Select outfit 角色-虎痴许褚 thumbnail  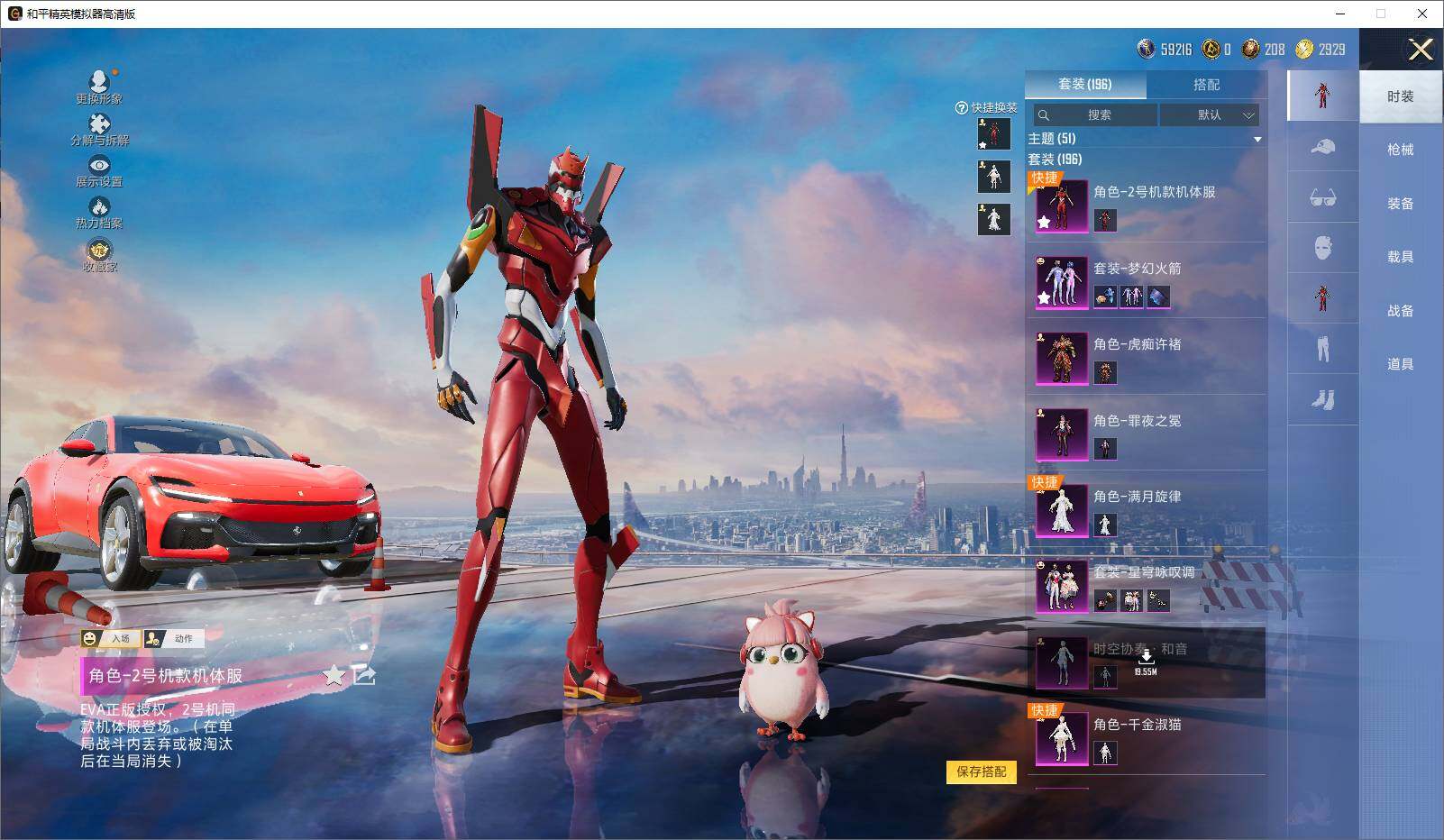point(1061,358)
